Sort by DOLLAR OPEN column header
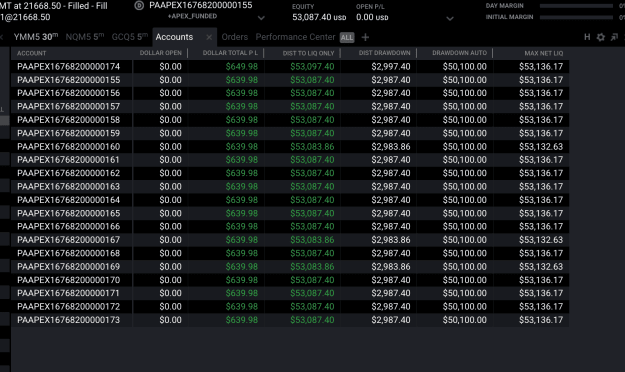Image resolution: width=625 pixels, height=372 pixels. (x=161, y=53)
